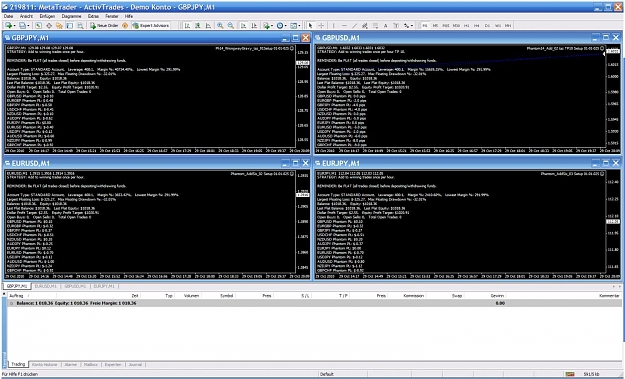
Task: Open the arrows objects dropdown
Action: [x=408, y=26]
